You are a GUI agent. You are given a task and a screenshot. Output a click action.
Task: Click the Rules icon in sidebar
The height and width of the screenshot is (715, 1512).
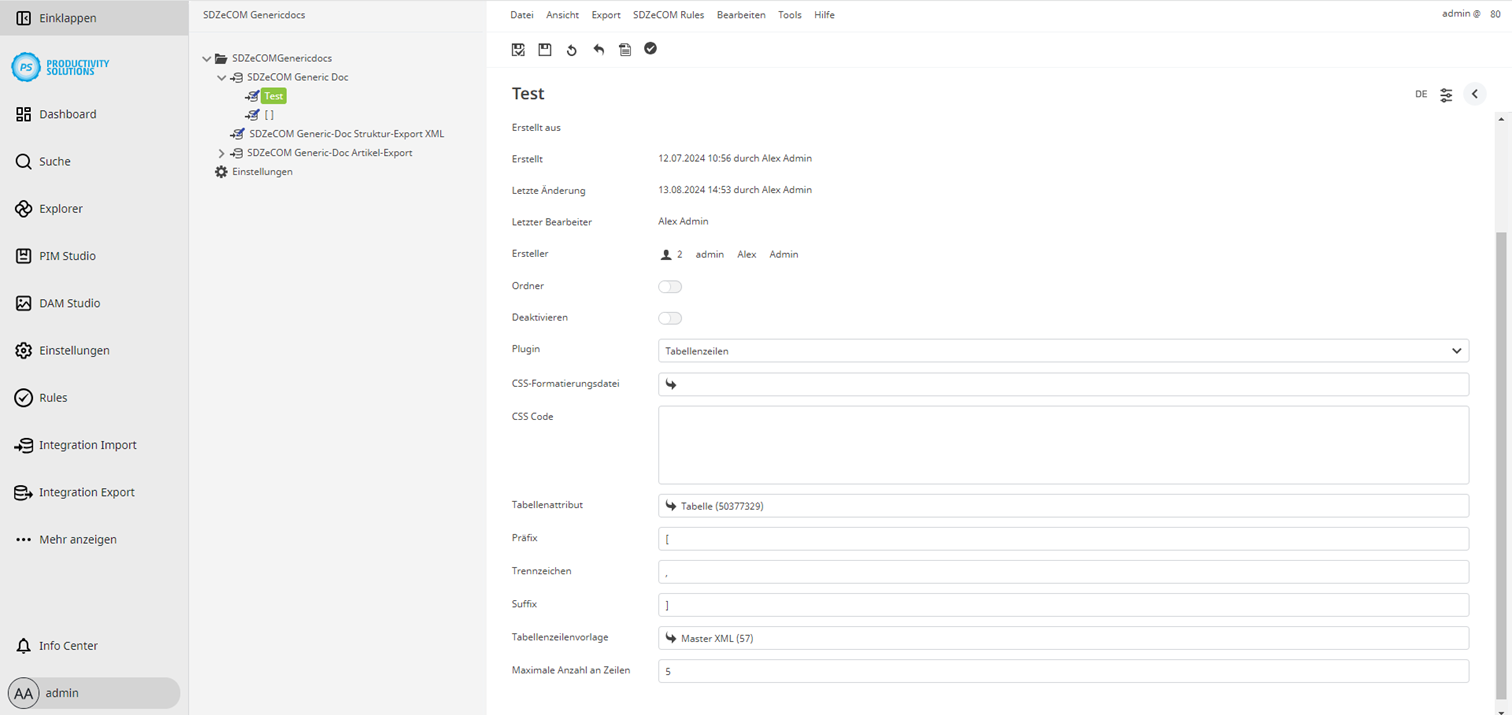[x=23, y=397]
